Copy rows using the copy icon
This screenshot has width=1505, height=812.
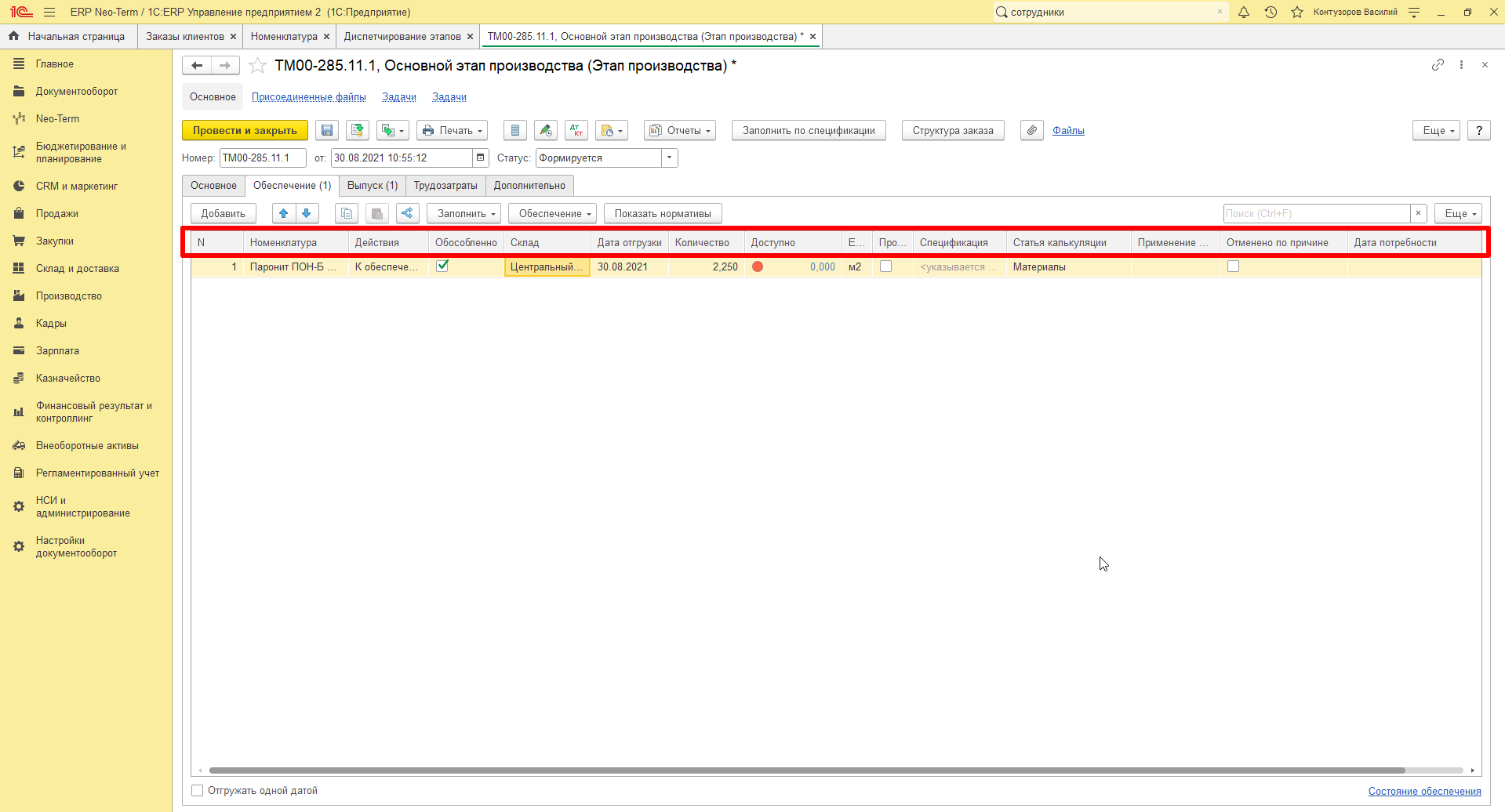[x=347, y=214]
